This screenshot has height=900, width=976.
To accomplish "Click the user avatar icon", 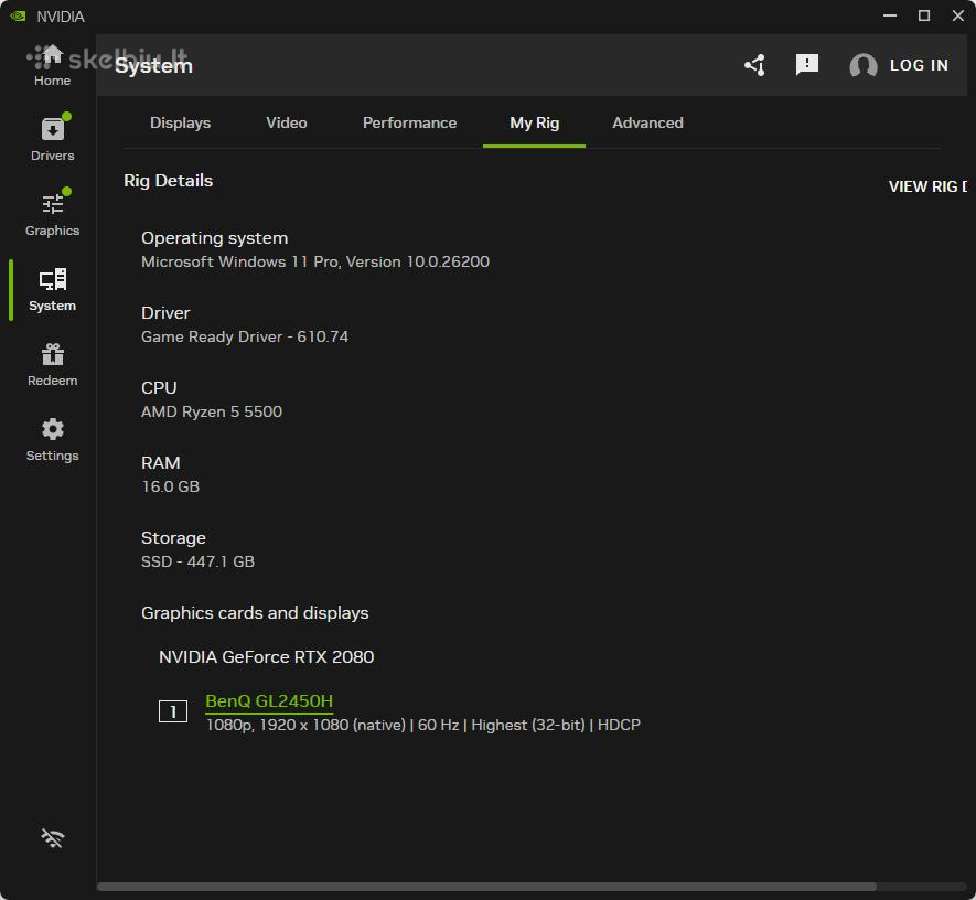I will pyautogui.click(x=863, y=65).
